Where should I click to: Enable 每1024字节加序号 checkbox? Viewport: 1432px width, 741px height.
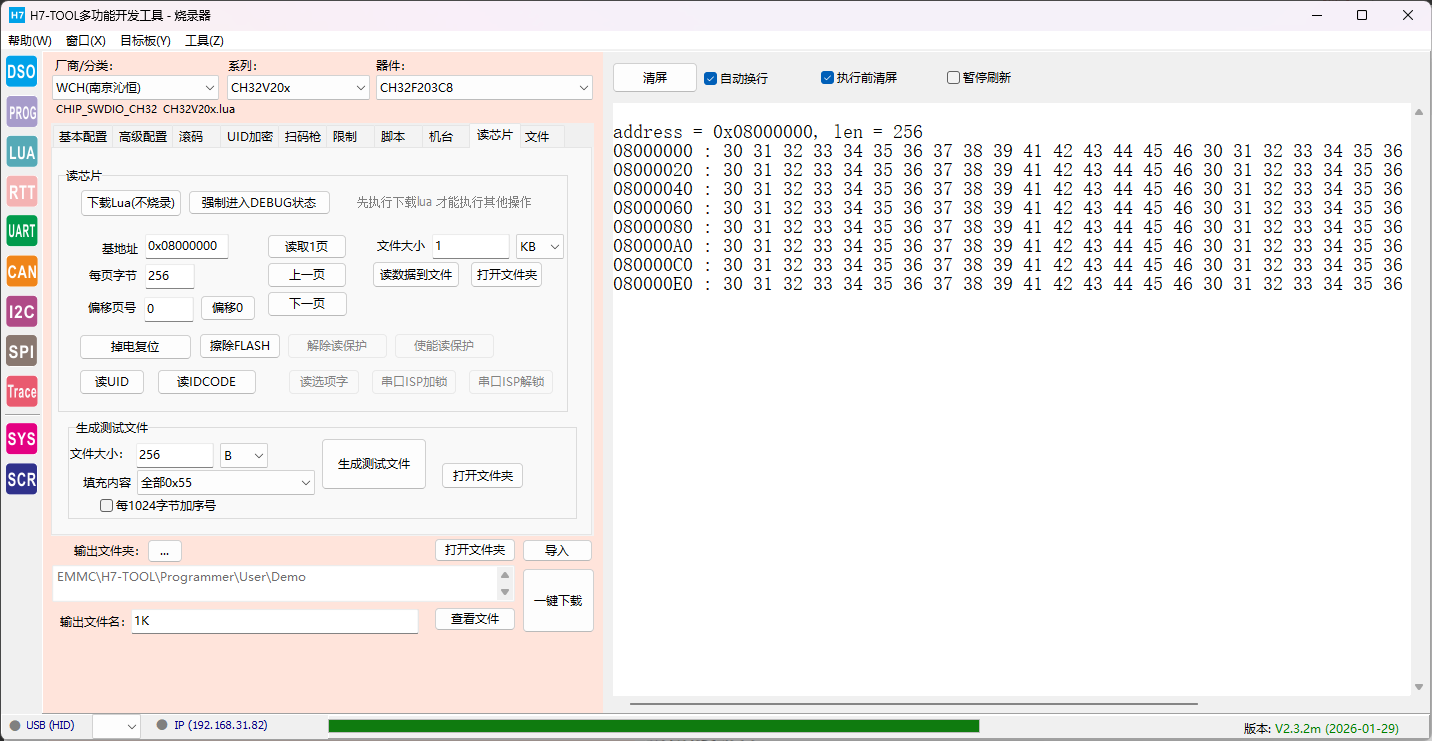tap(107, 506)
